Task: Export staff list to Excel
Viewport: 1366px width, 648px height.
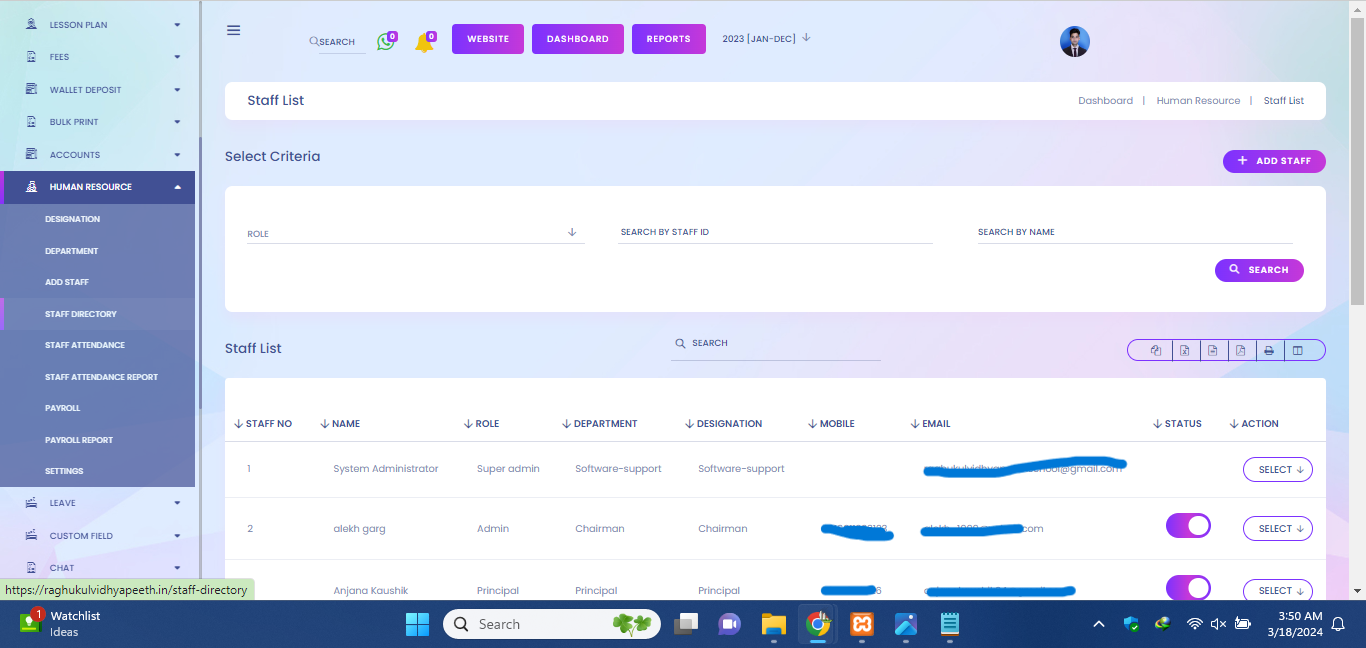Action: pyautogui.click(x=1184, y=350)
